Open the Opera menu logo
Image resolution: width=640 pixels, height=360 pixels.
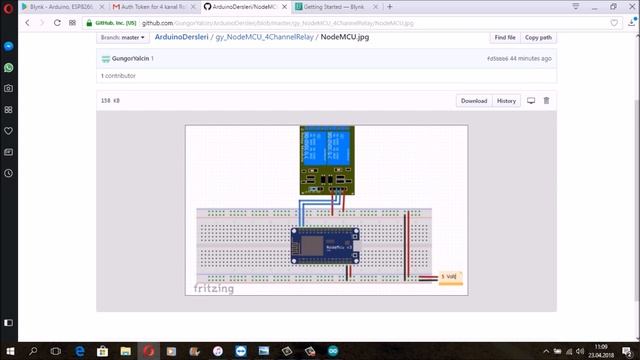tap(8, 8)
